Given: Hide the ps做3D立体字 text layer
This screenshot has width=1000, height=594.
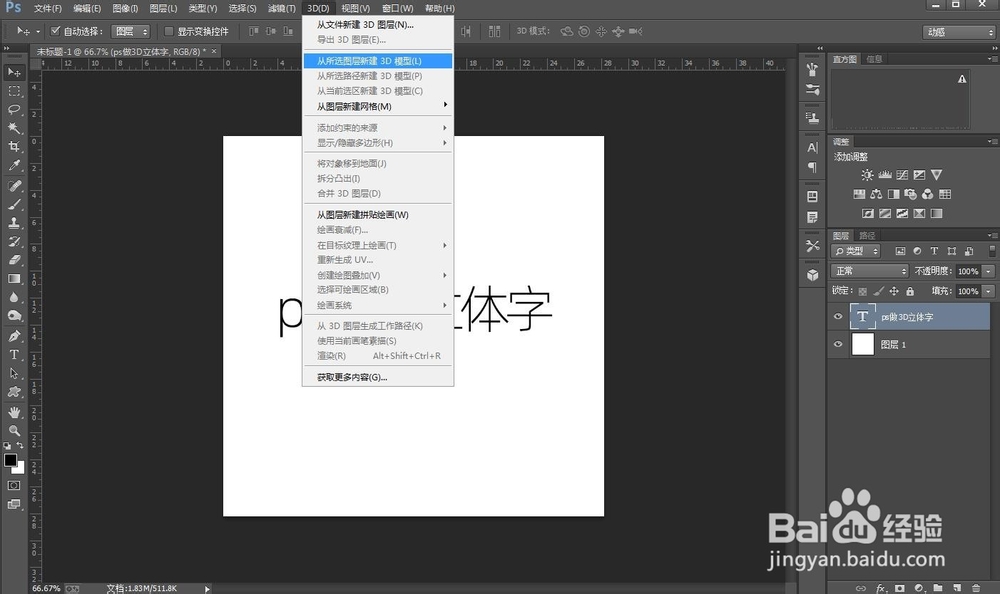Looking at the screenshot, I should (x=838, y=316).
